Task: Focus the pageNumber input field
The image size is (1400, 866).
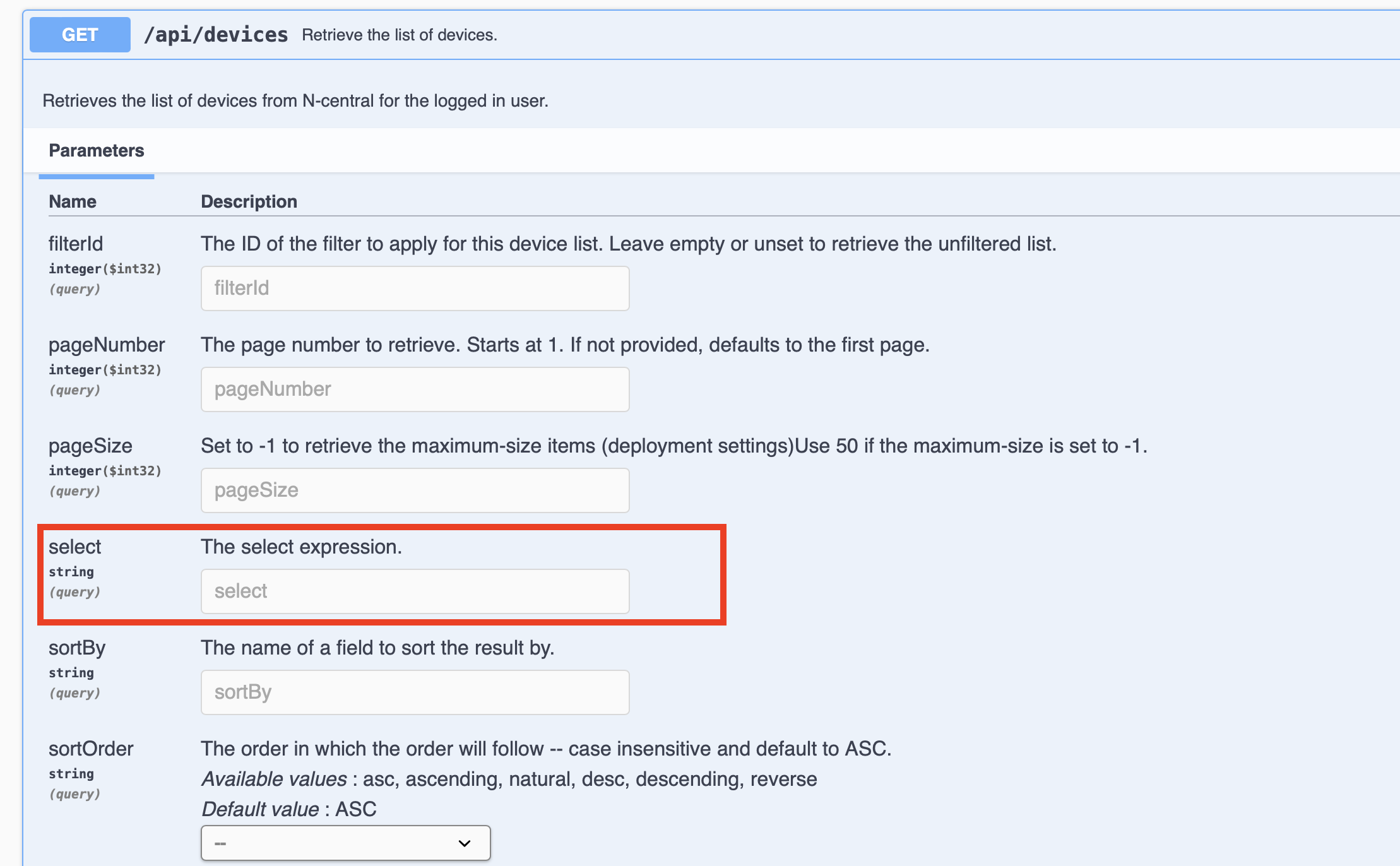Action: (x=415, y=389)
